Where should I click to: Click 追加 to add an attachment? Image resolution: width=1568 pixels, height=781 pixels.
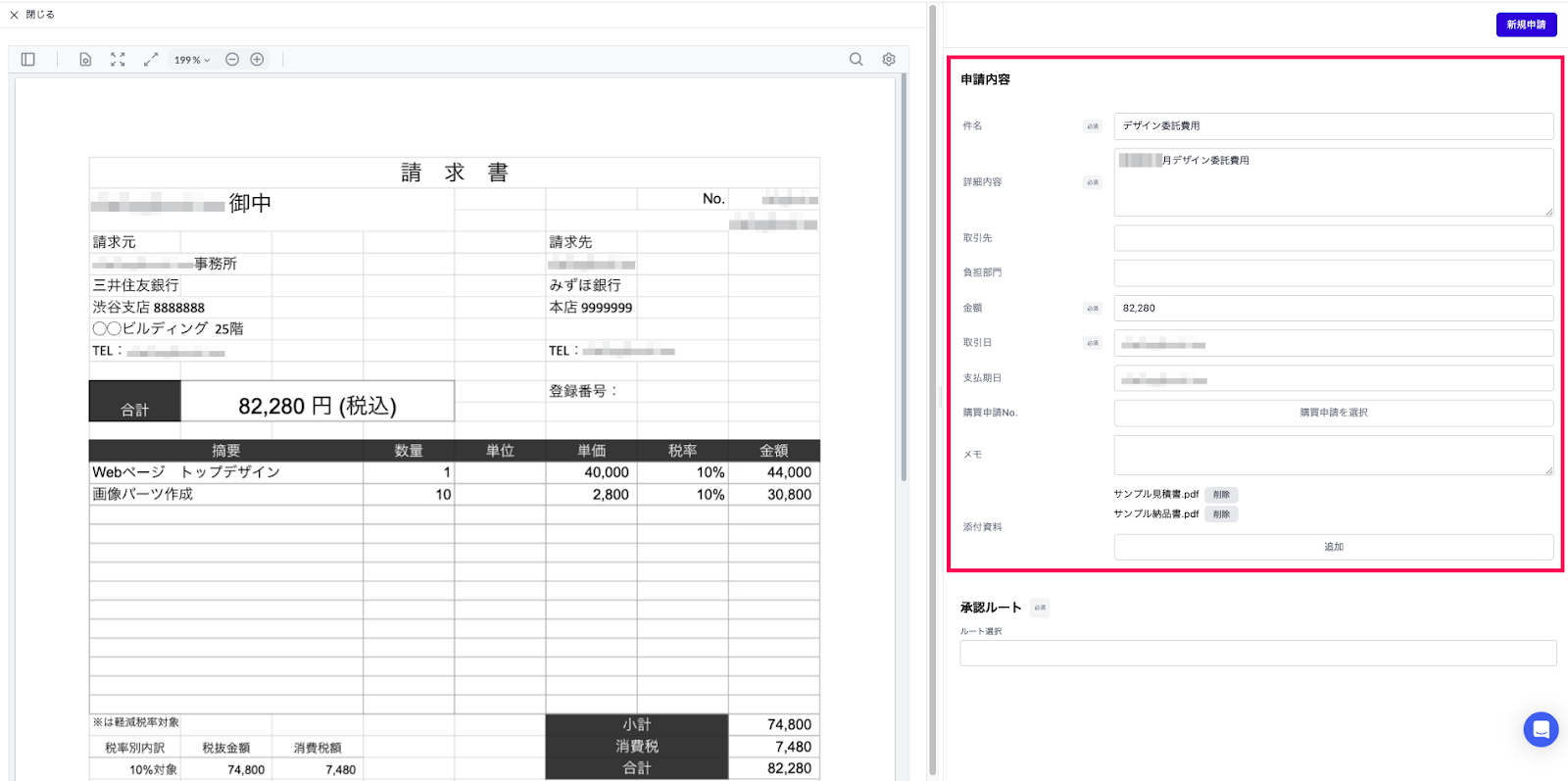(x=1334, y=547)
